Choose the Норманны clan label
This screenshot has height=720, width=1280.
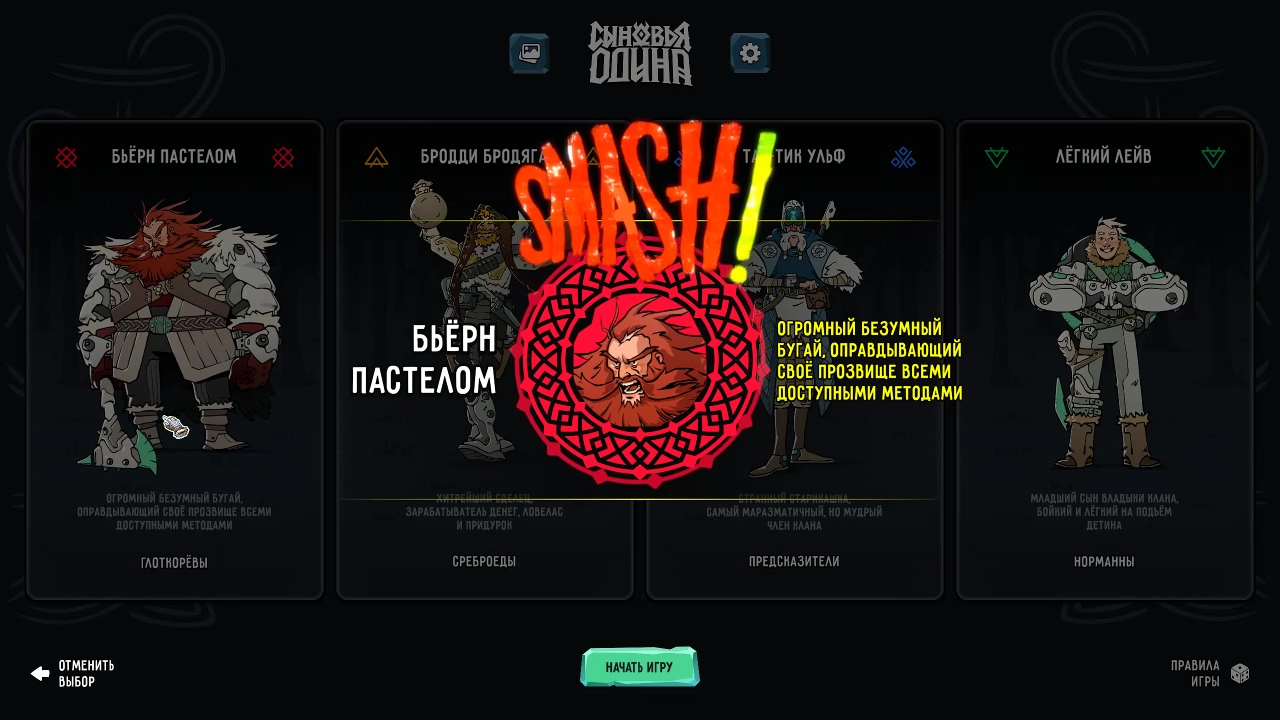[x=1104, y=562]
